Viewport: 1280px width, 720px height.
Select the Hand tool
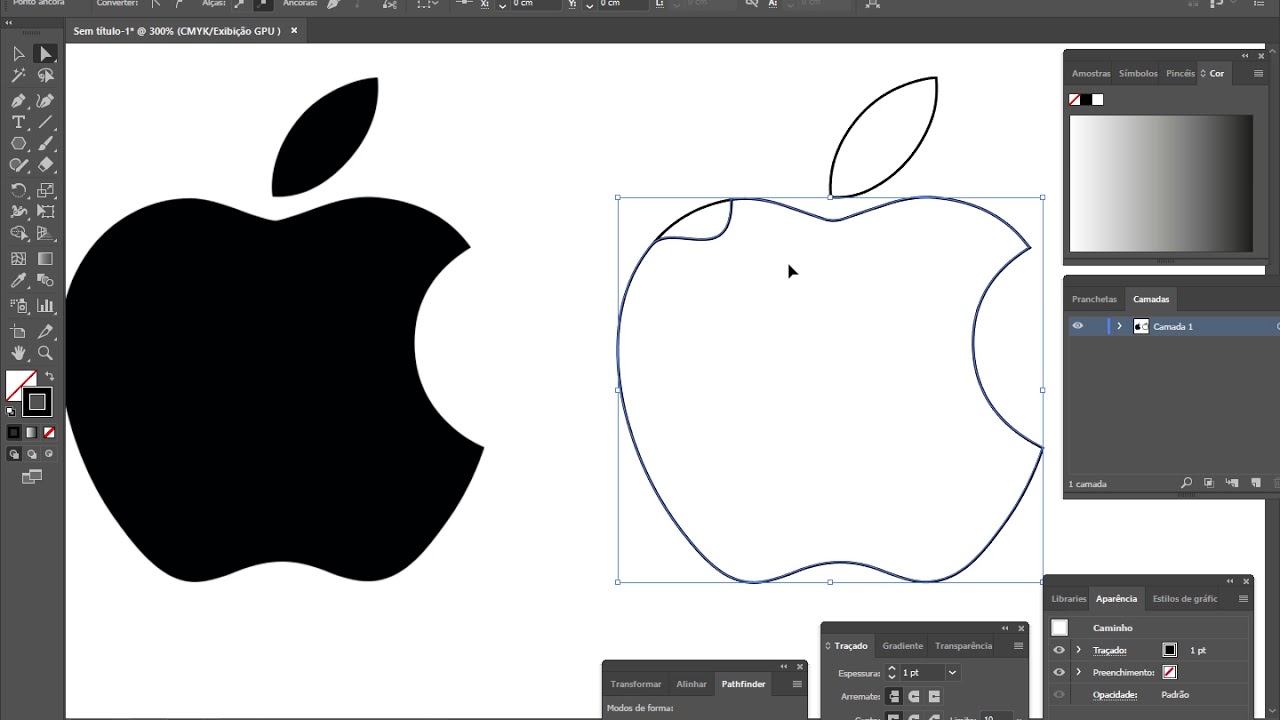pos(18,353)
